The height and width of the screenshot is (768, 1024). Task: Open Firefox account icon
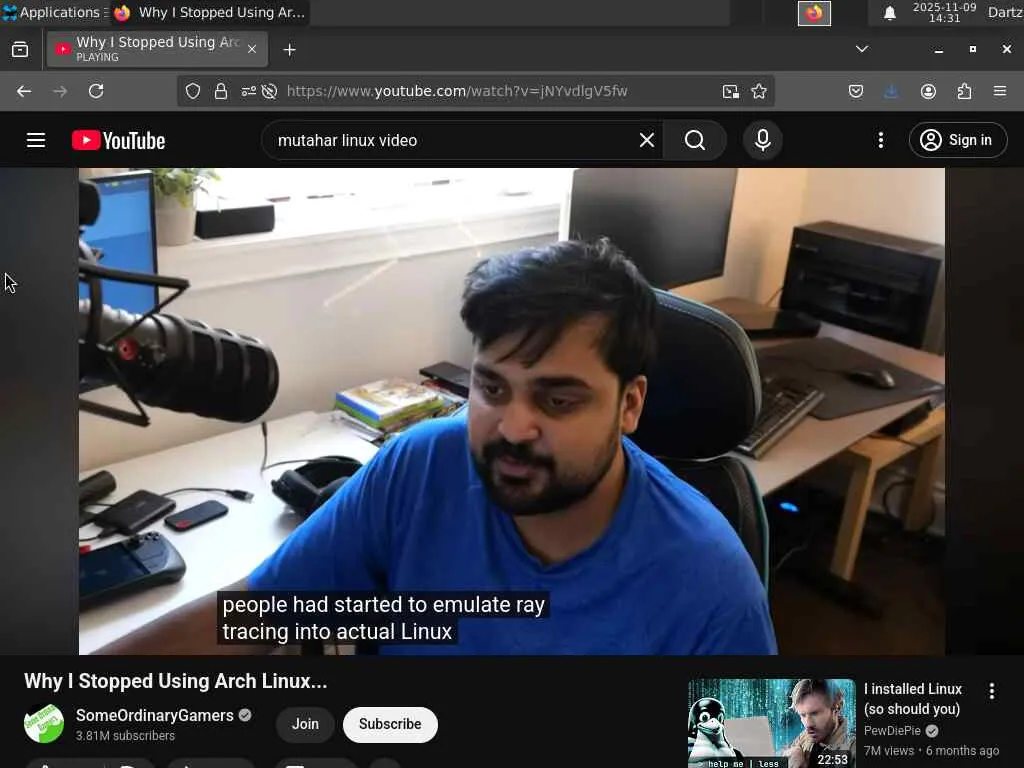[928, 91]
